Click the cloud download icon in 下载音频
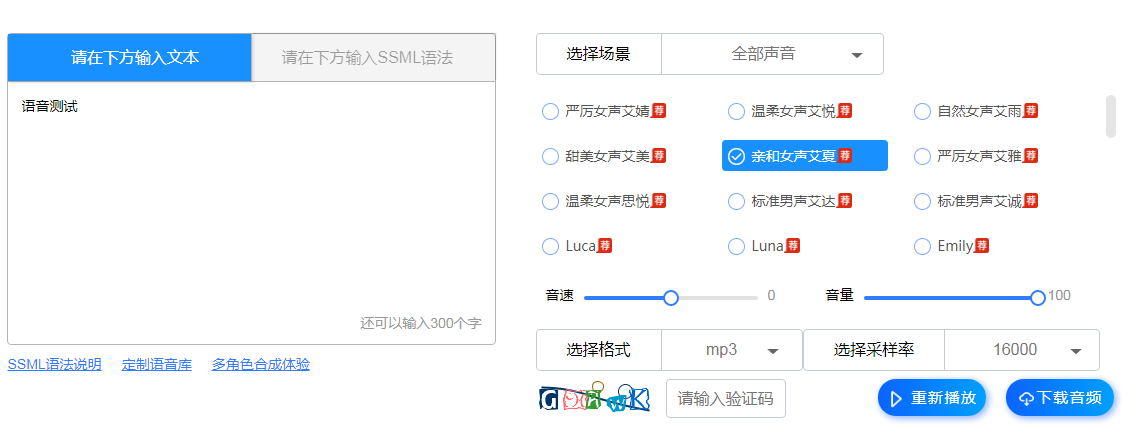The width and height of the screenshot is (1141, 437). 1027,399
